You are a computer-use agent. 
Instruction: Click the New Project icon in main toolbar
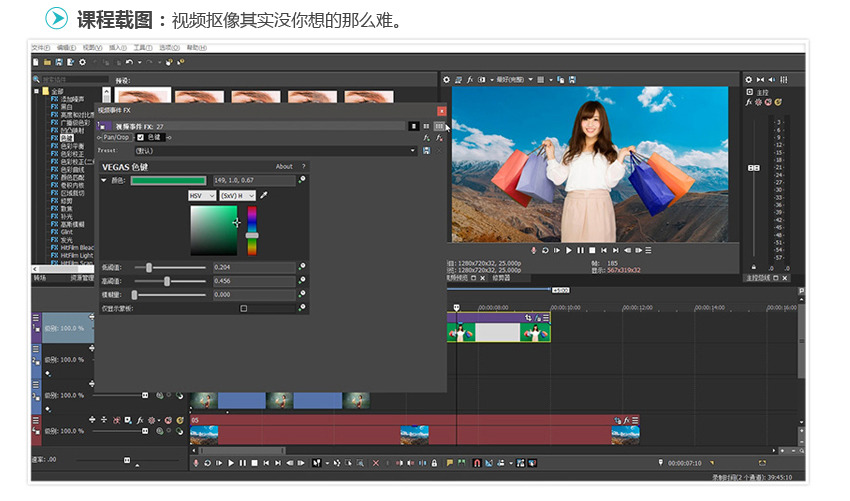point(36,62)
